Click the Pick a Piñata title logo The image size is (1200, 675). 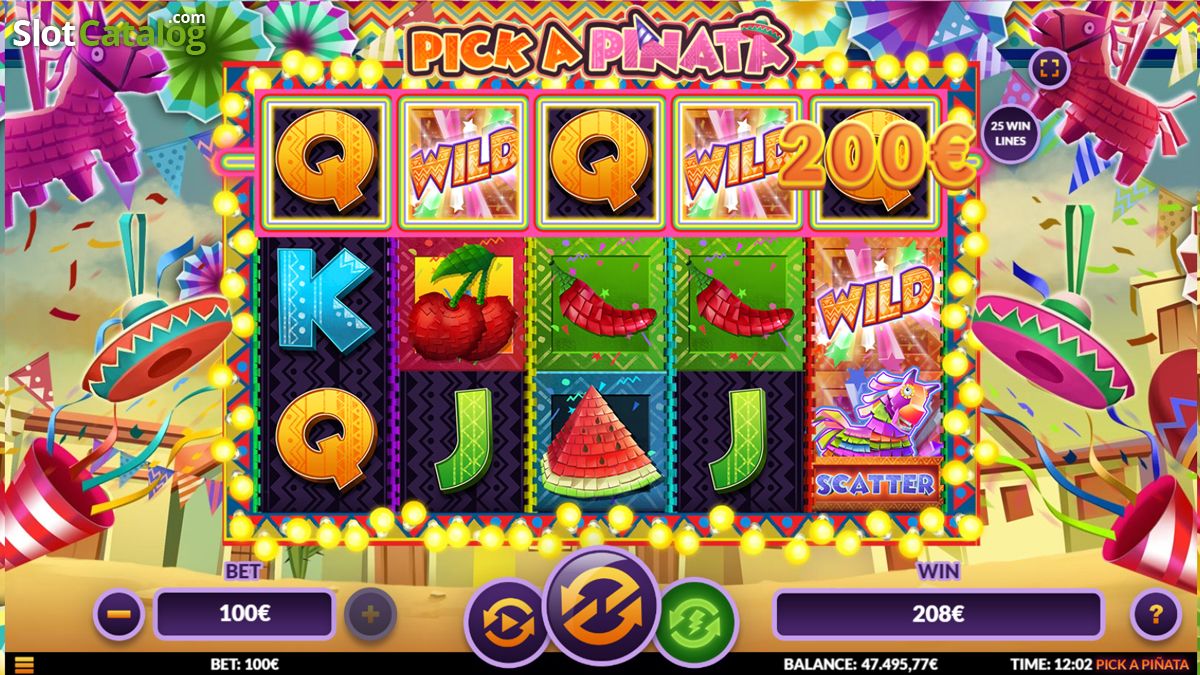click(598, 47)
